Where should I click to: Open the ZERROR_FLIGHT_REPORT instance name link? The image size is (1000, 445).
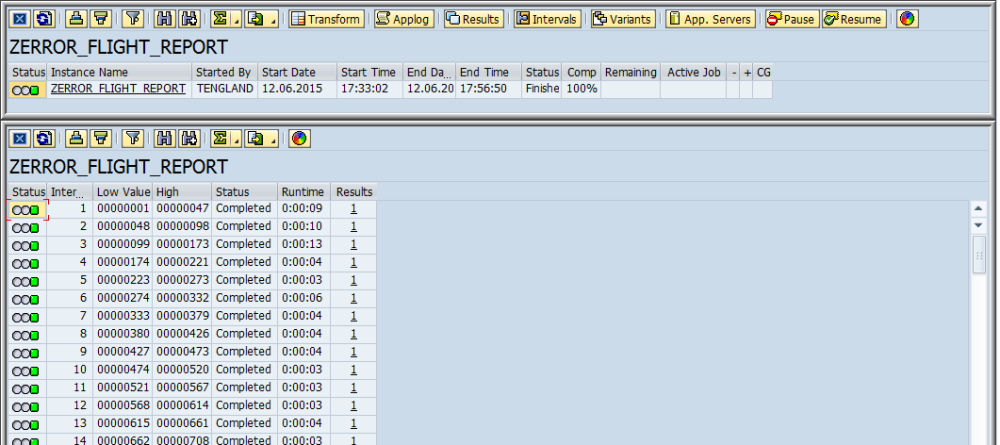pyautogui.click(x=118, y=89)
